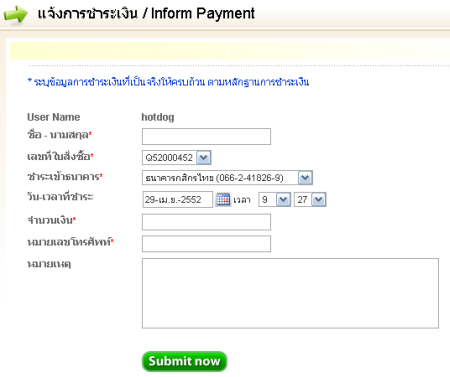Open the calendar date picker icon
The height and width of the screenshot is (377, 450).
pos(223,199)
